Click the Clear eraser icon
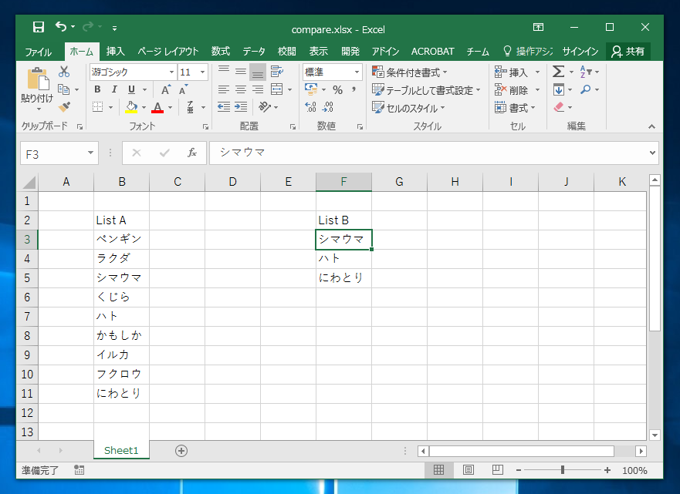The width and height of the screenshot is (680, 494). pyautogui.click(x=559, y=107)
